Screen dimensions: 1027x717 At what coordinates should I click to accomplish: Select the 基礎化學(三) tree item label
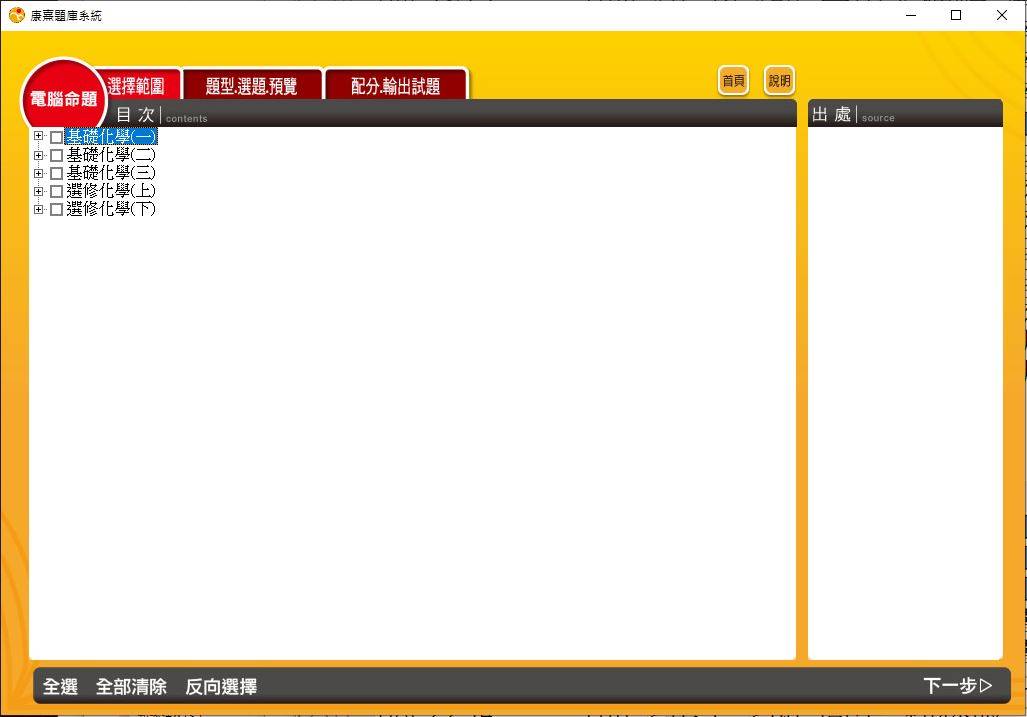[111, 173]
